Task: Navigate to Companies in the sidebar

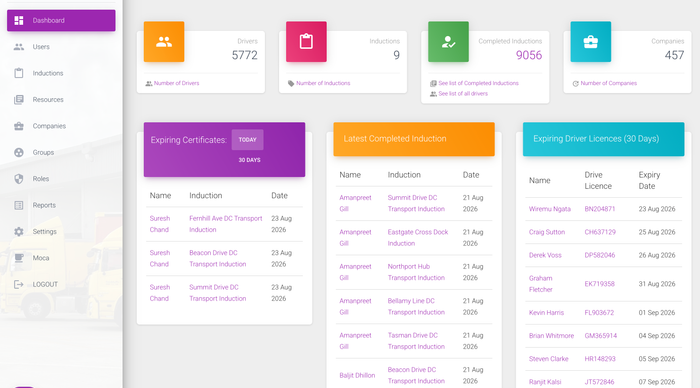Action: (x=61, y=126)
